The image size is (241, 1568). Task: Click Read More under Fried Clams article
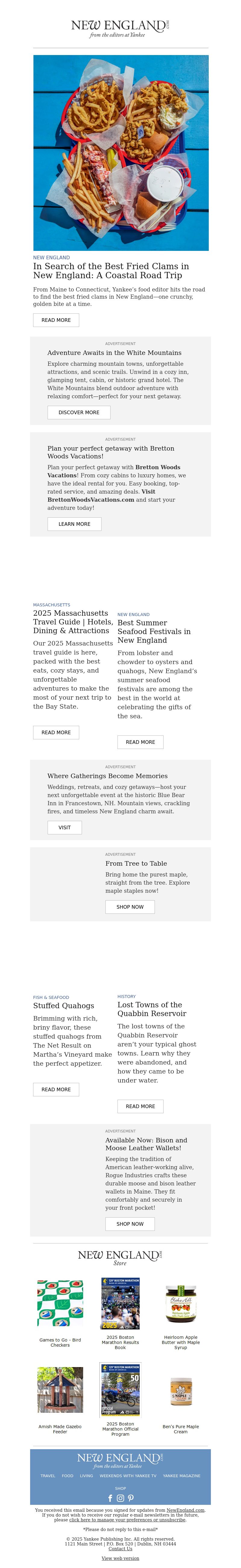click(56, 320)
